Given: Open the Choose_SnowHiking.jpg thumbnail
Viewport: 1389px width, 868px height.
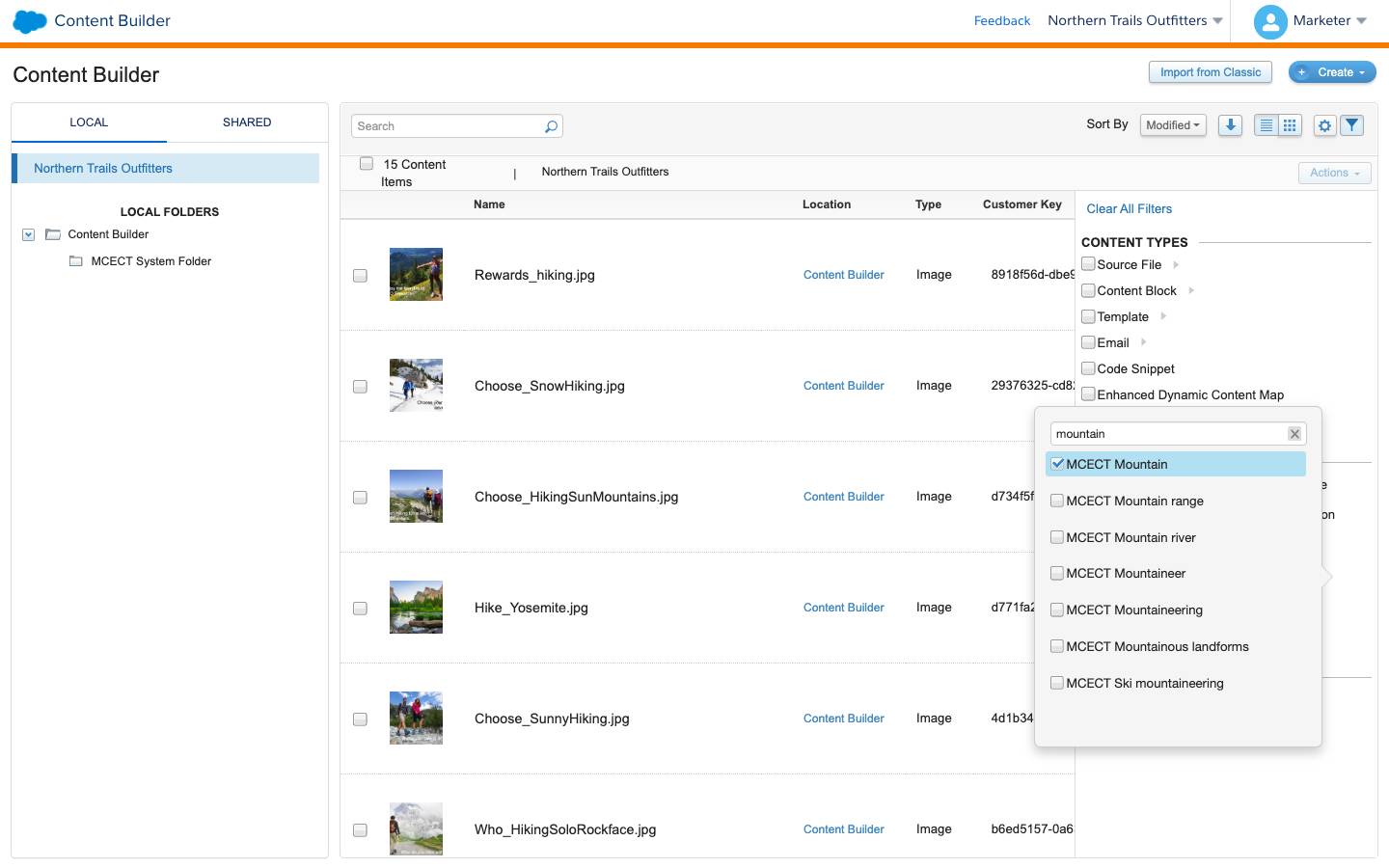Looking at the screenshot, I should [416, 386].
